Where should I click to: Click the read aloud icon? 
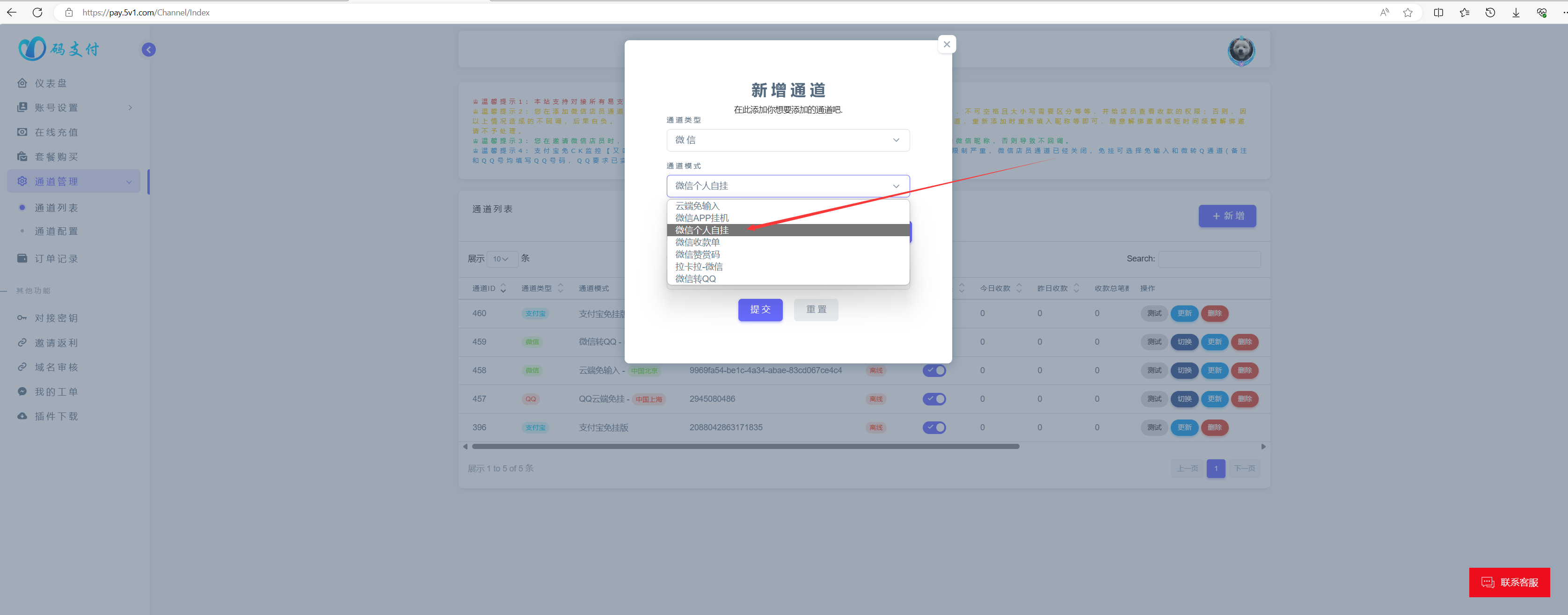point(1384,12)
